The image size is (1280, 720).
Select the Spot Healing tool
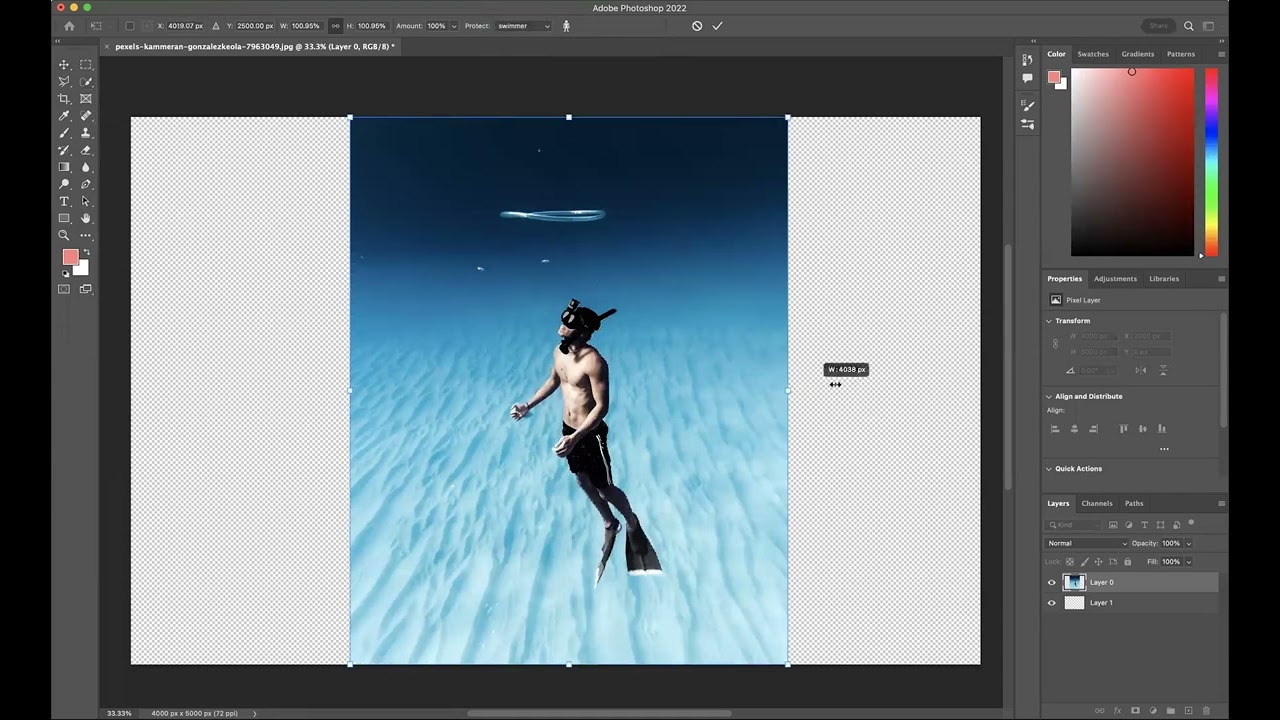[86, 115]
